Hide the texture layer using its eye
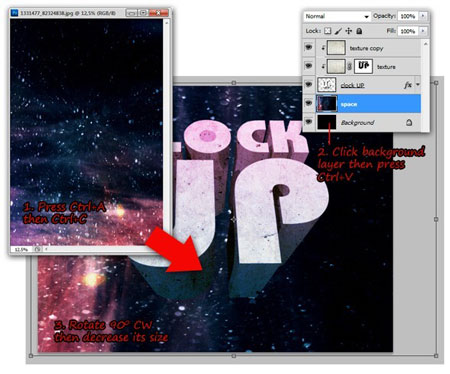Image resolution: width=450 pixels, height=374 pixels. click(x=309, y=66)
